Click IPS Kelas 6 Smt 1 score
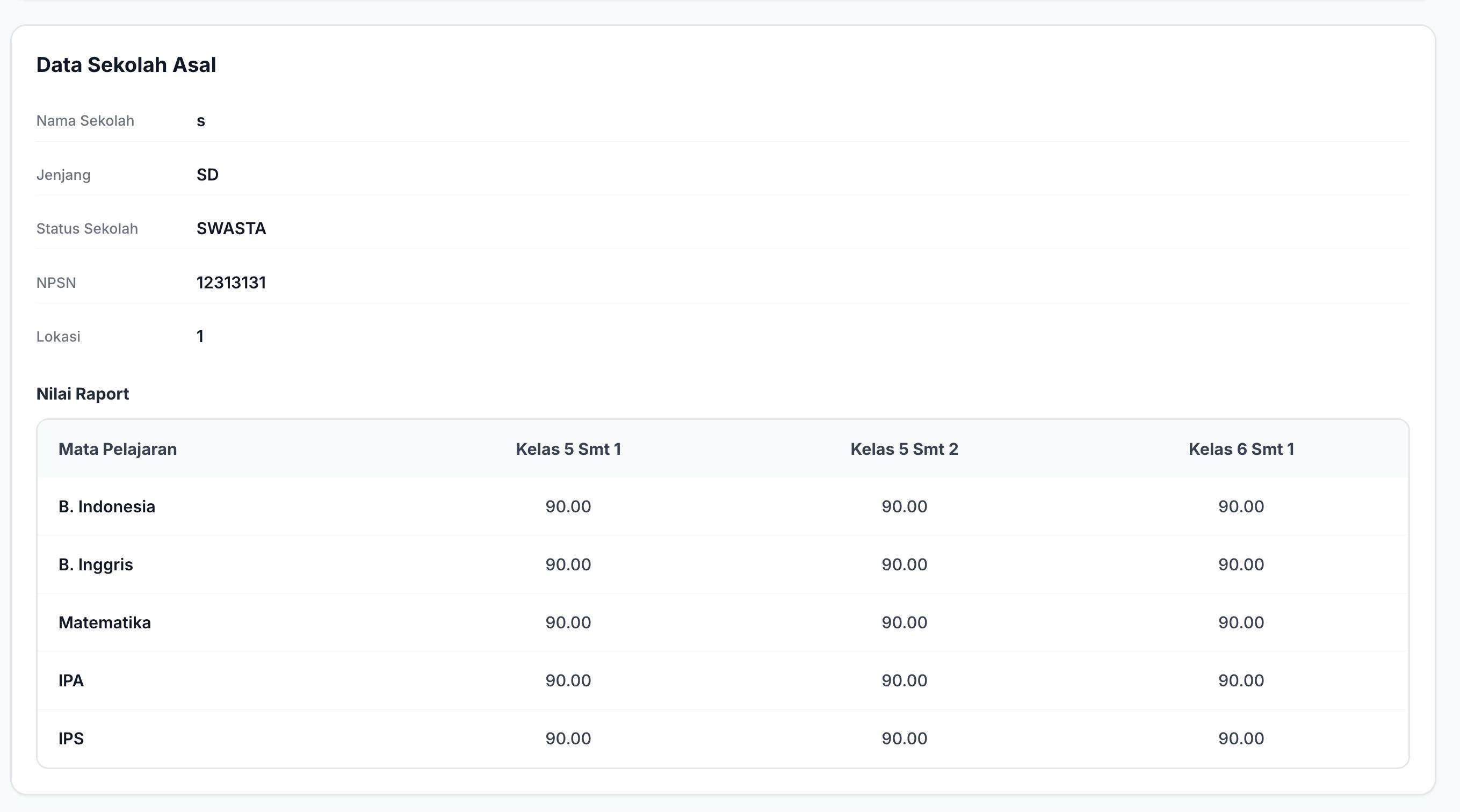Screen dimensions: 1460x812 coord(1241,739)
